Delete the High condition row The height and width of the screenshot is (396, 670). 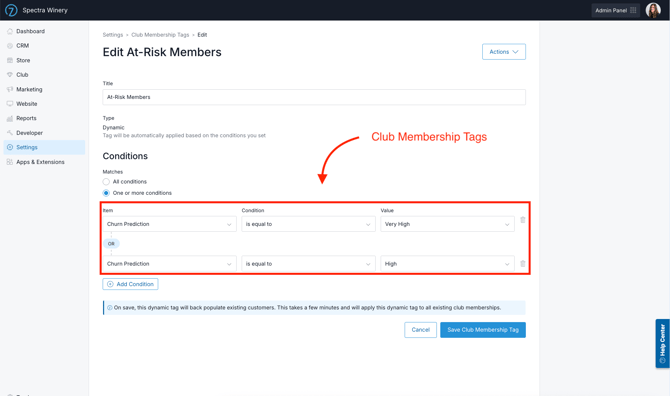coord(523,264)
